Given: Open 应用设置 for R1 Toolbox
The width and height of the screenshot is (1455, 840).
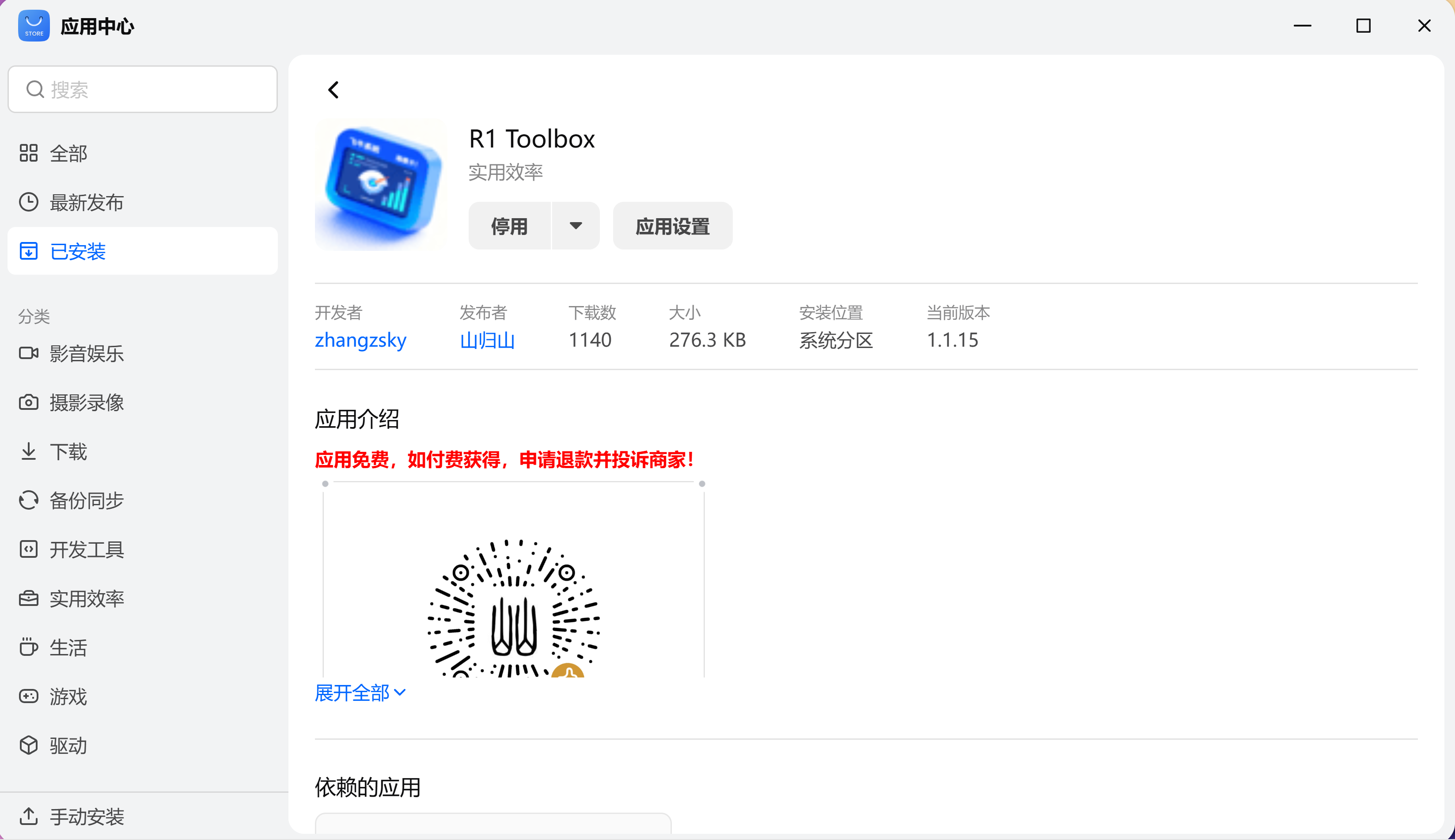Looking at the screenshot, I should point(672,226).
